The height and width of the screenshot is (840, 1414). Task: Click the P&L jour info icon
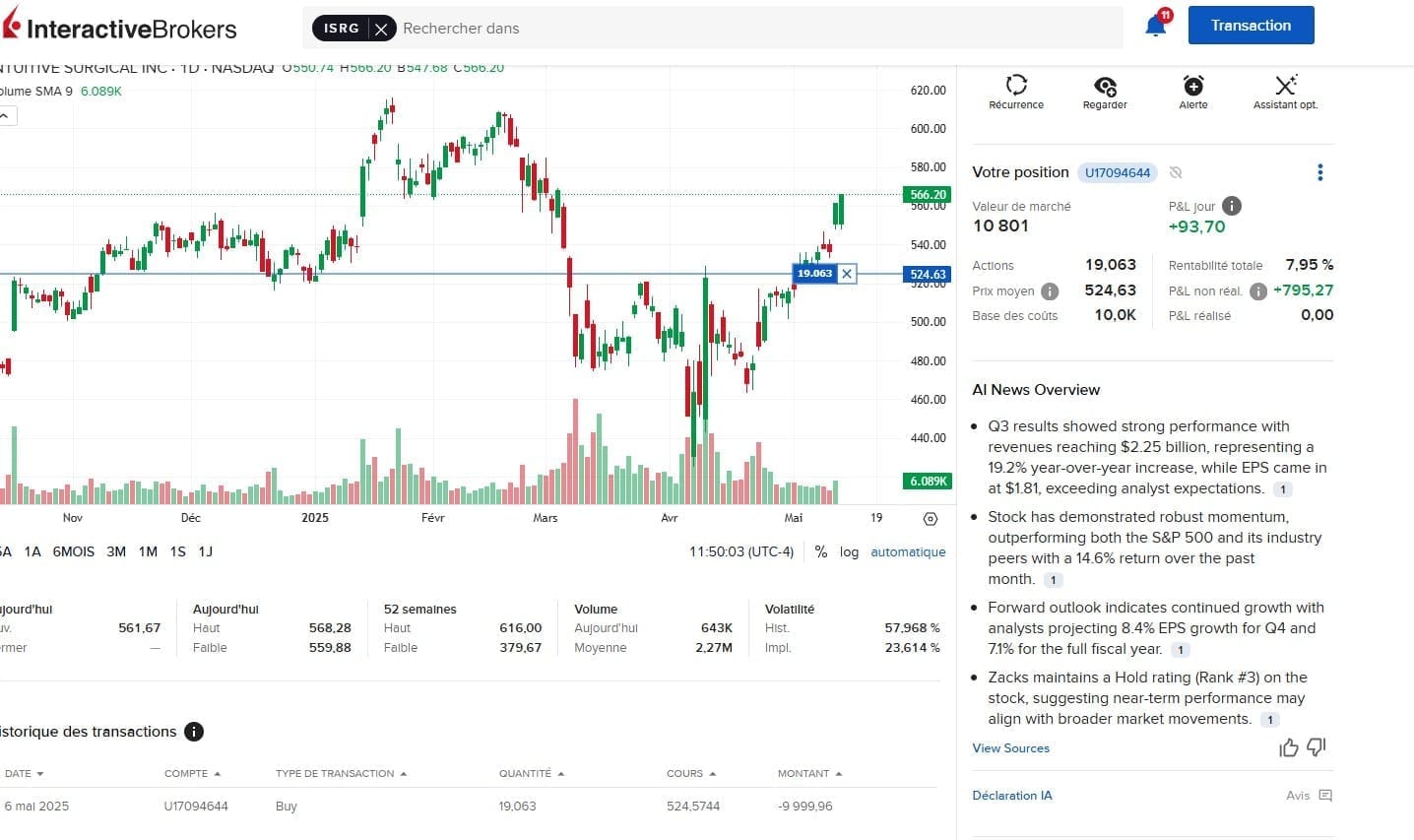coord(1232,206)
